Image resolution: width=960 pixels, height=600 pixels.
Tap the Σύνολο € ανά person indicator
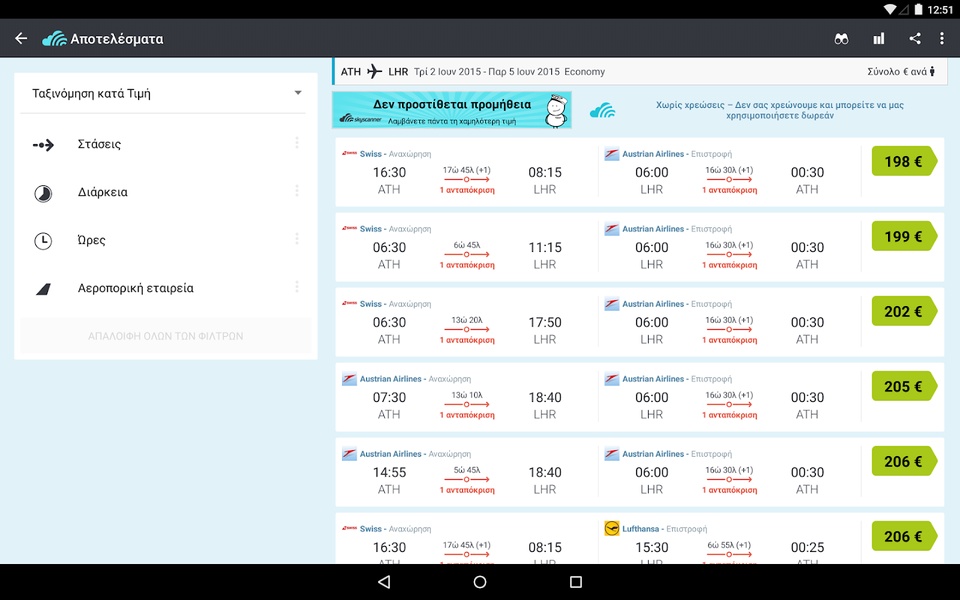coord(901,72)
